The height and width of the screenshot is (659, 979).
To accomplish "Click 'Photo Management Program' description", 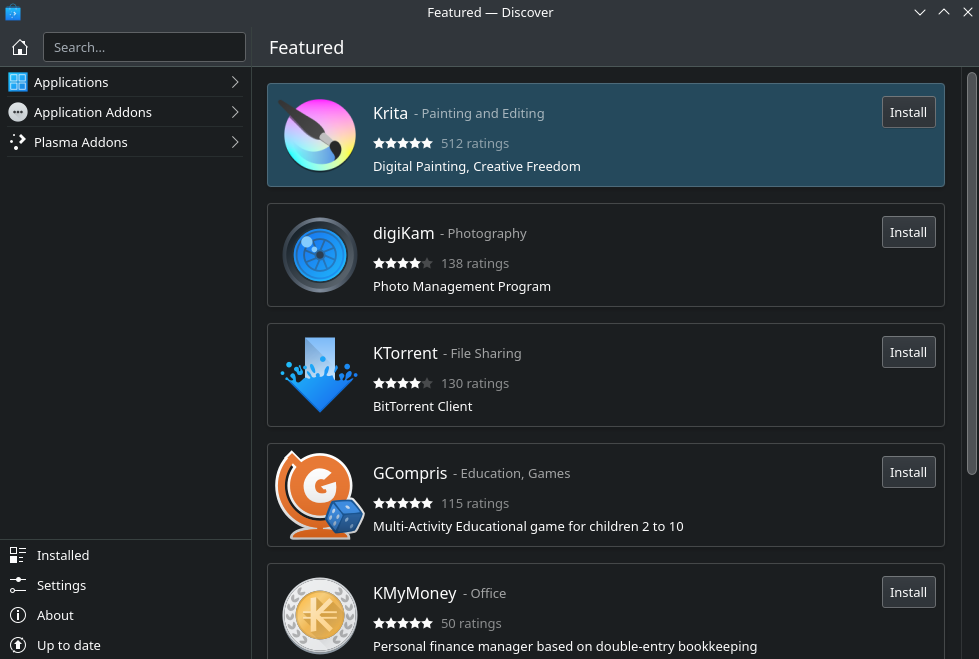I will [x=461, y=287].
